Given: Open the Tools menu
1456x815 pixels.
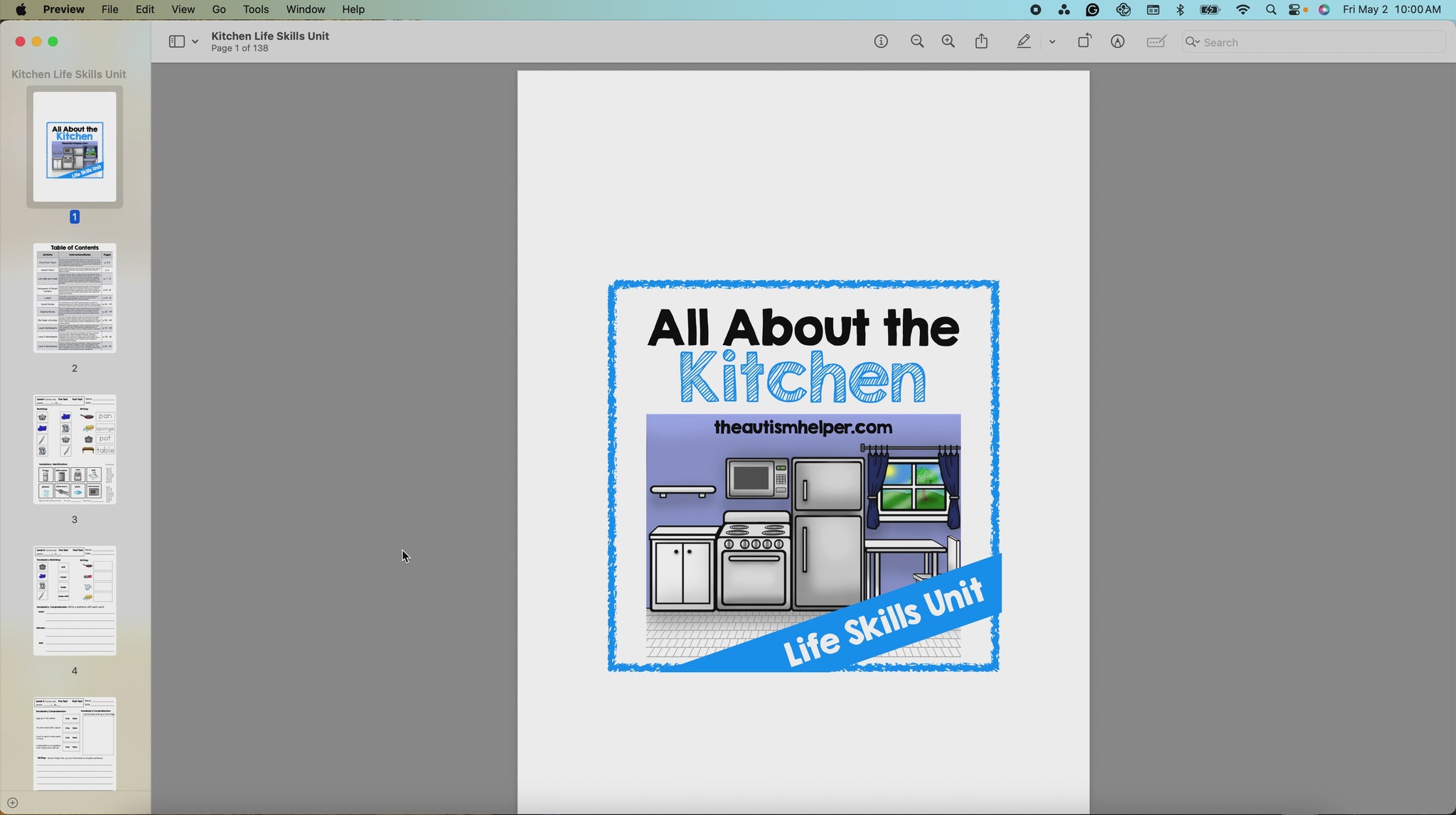Looking at the screenshot, I should point(255,9).
